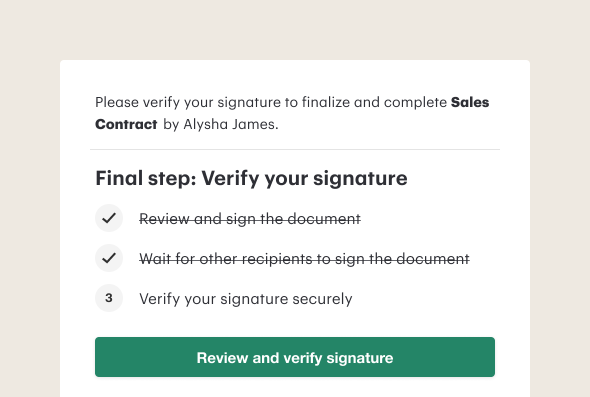Click the bold word Sales in the intro
The width and height of the screenshot is (590, 397).
click(470, 102)
